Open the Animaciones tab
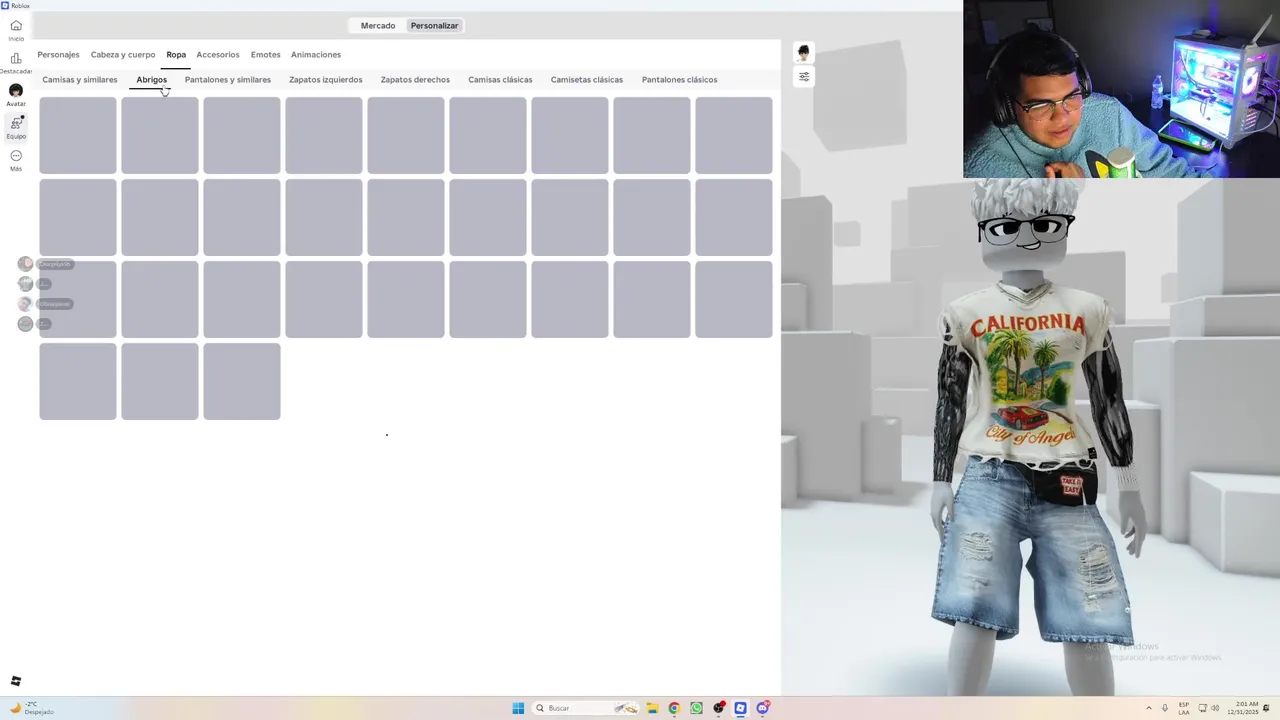 tap(316, 55)
